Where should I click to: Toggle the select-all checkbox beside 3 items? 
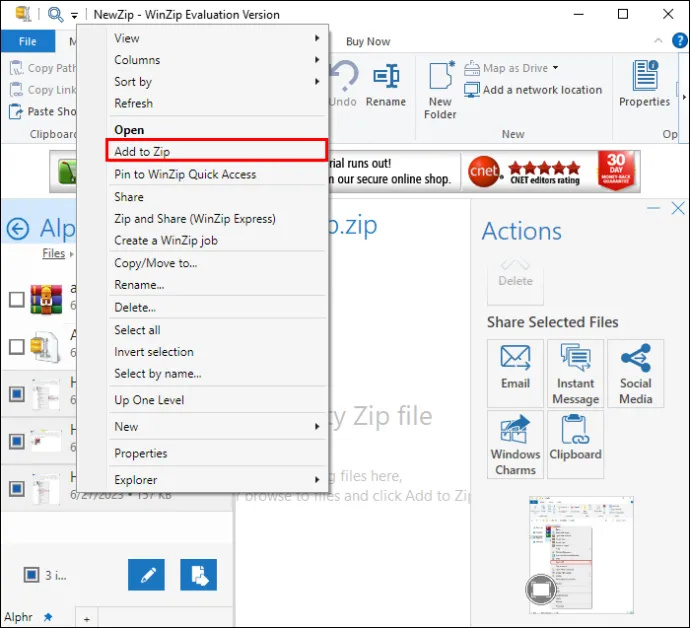coord(31,575)
